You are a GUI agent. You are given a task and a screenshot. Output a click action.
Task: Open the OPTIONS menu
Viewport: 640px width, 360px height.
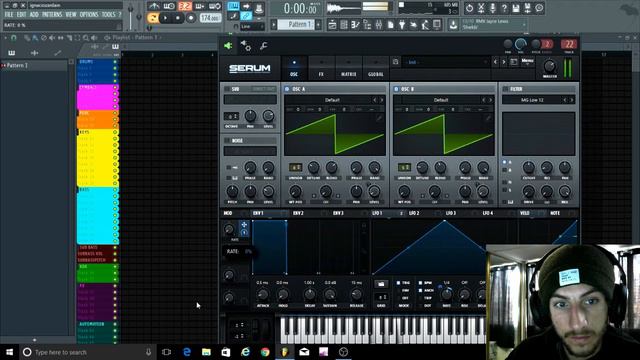(x=89, y=14)
